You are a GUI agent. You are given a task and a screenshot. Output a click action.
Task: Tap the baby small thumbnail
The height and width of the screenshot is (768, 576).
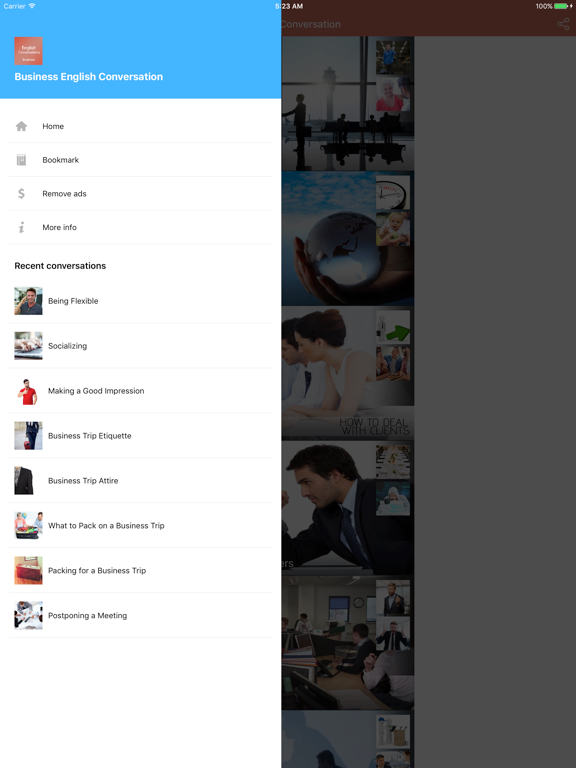[x=393, y=229]
